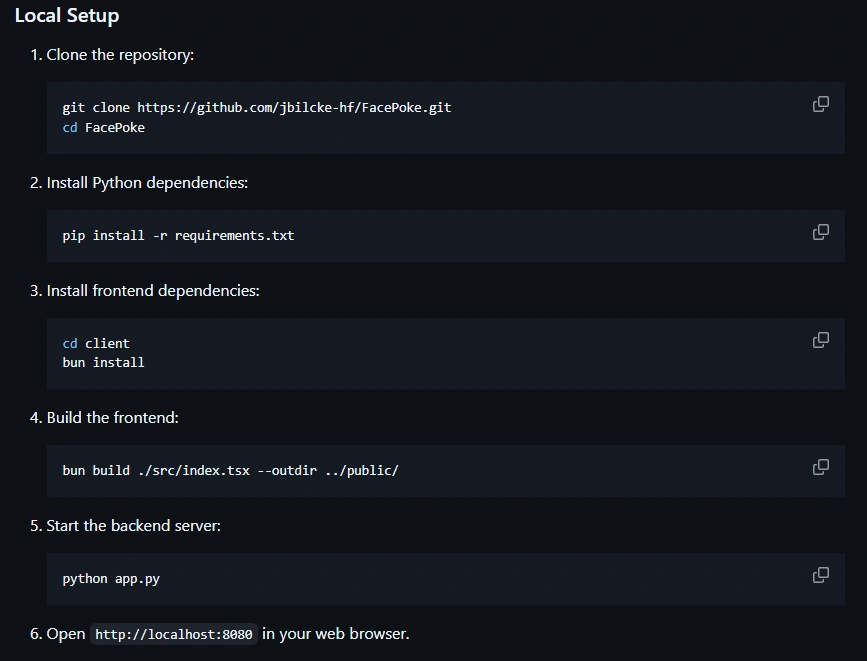Click the 'Install Python dependencies' step text
This screenshot has height=661, width=867.
click(x=147, y=183)
